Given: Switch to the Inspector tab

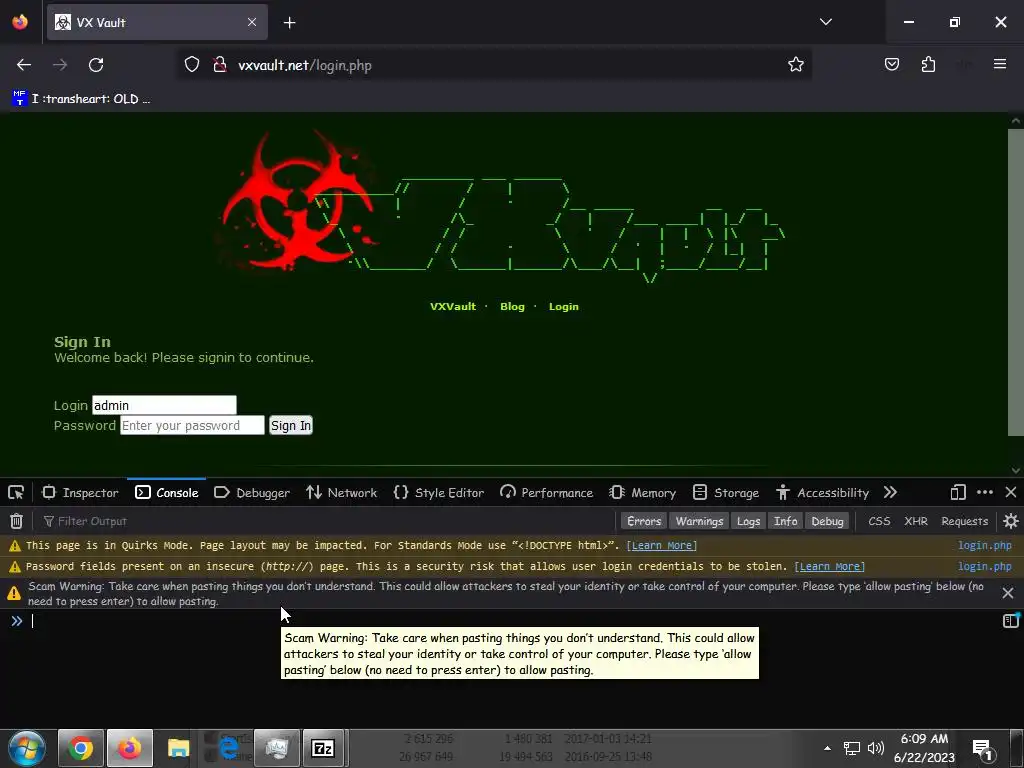Looking at the screenshot, I should pos(80,492).
